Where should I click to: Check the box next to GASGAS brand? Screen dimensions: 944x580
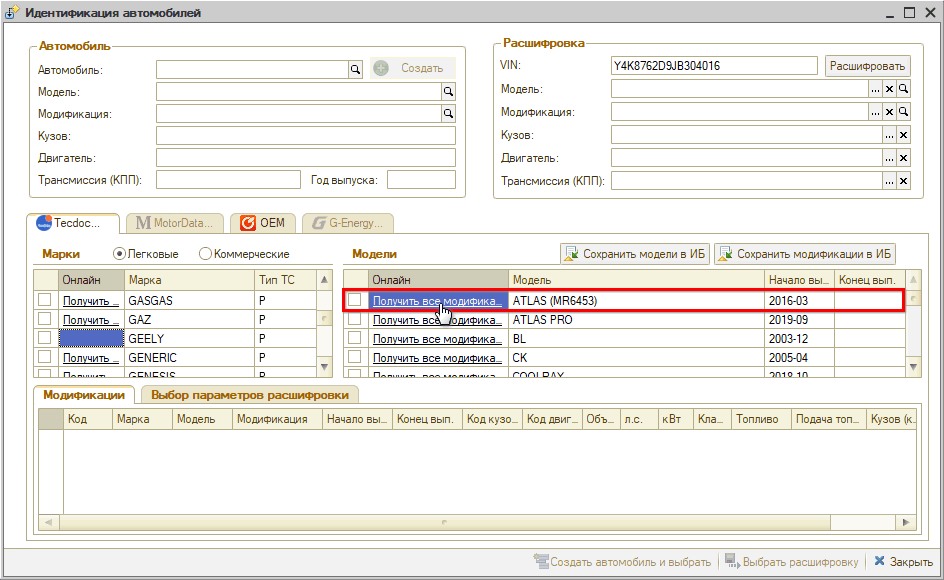pos(45,300)
